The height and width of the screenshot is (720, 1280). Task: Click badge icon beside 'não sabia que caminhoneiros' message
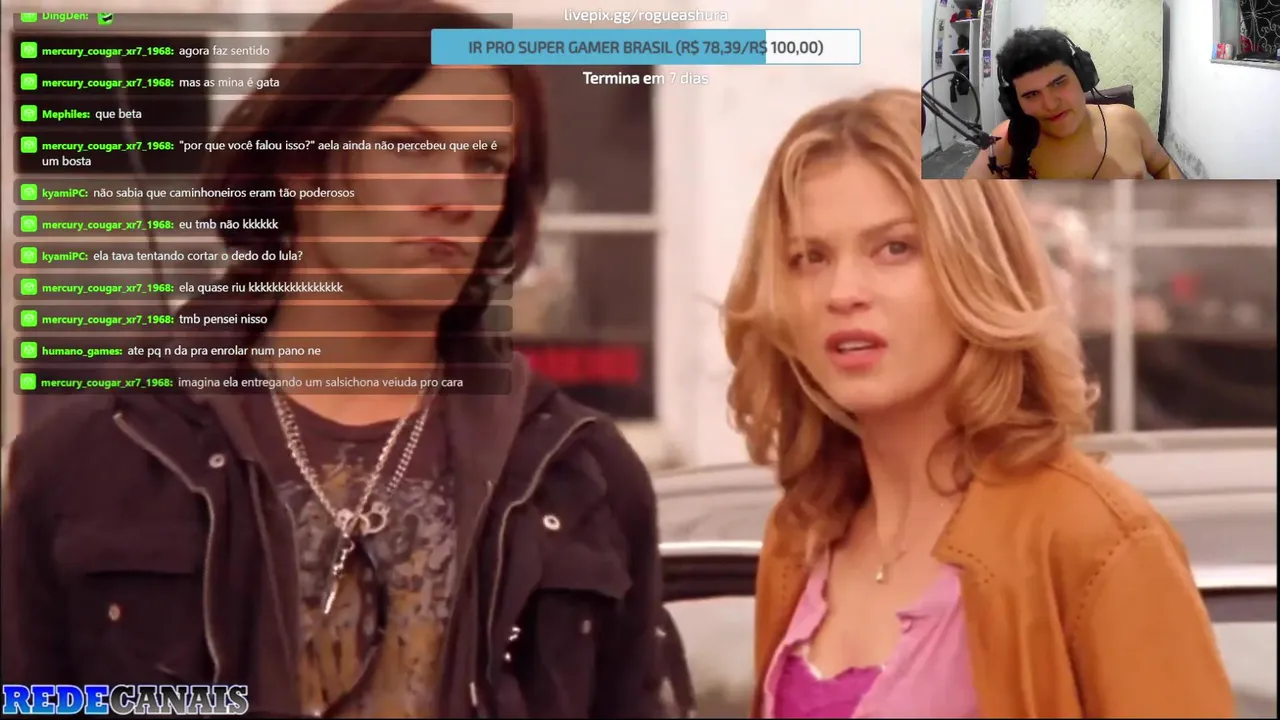[28, 192]
